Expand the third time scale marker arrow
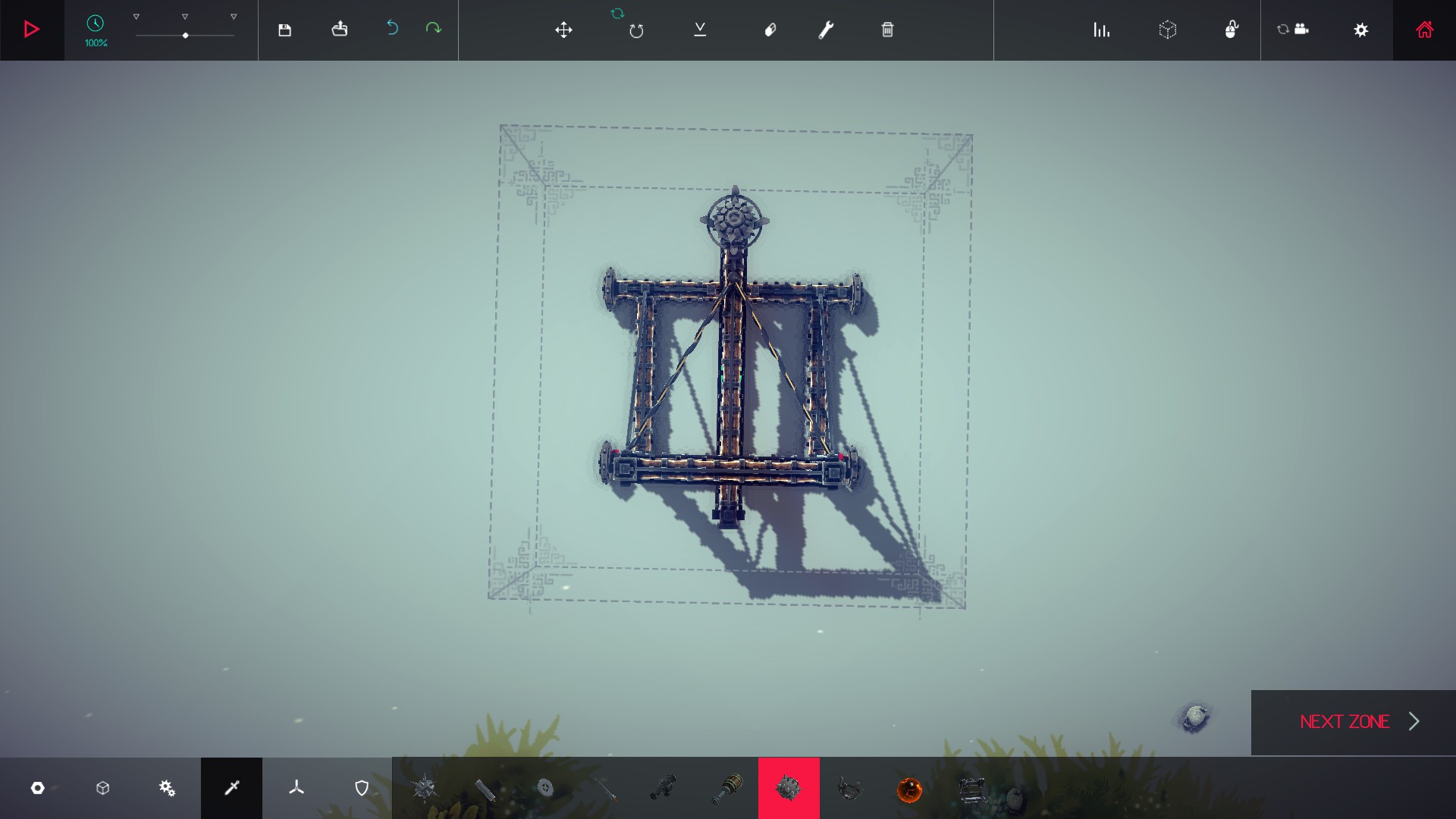Screen dimensions: 1456x819 point(234,17)
